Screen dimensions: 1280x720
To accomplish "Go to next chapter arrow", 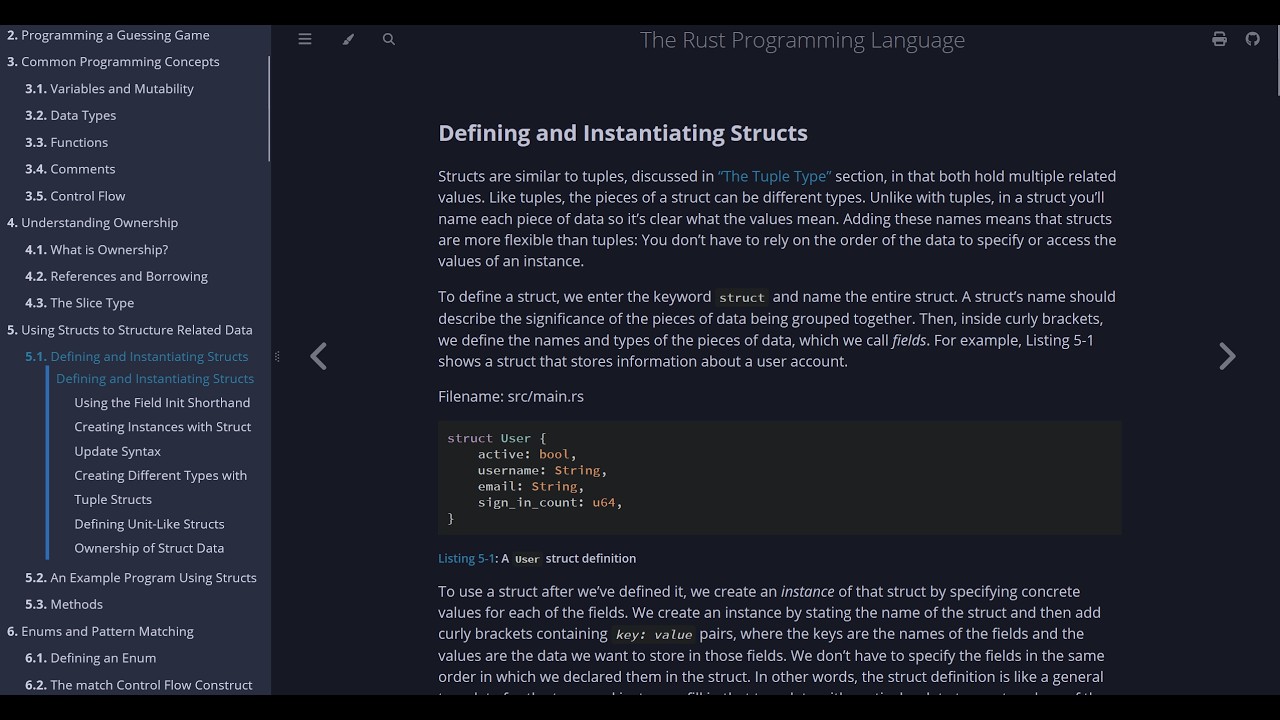I will pos(1227,356).
